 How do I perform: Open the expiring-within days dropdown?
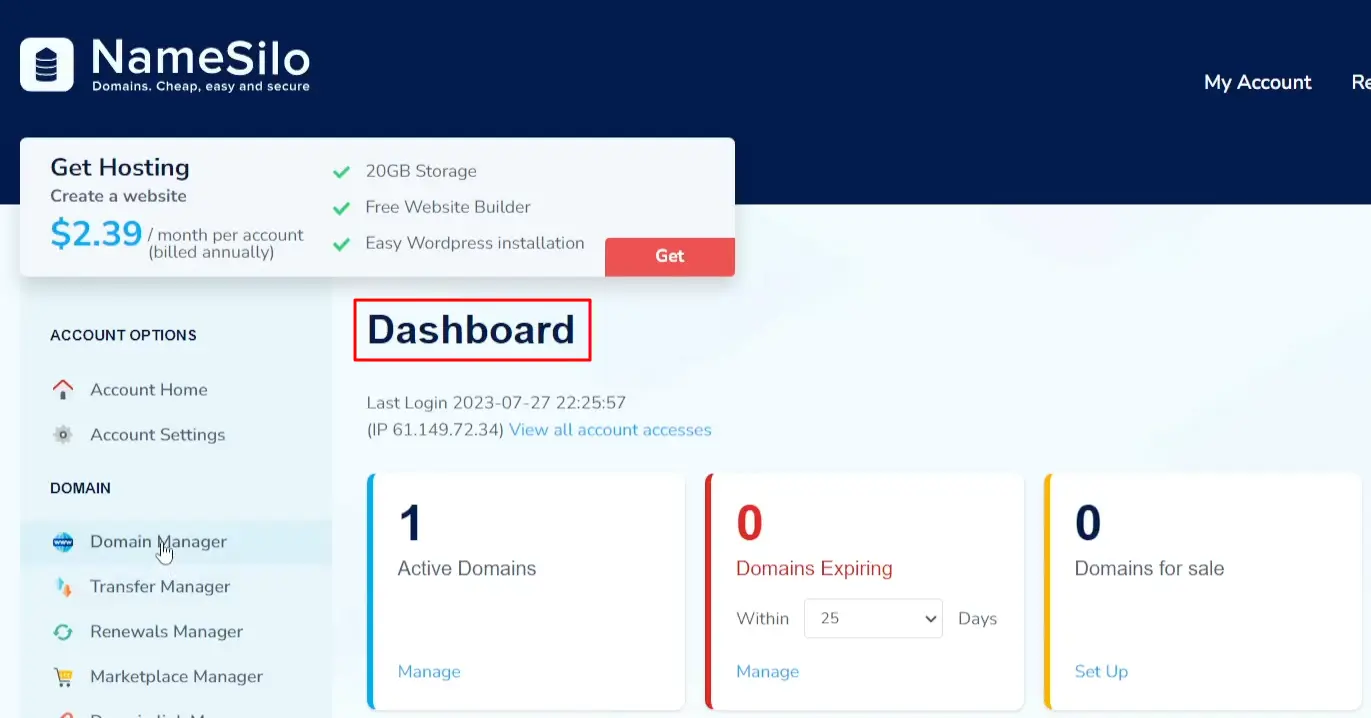point(873,618)
